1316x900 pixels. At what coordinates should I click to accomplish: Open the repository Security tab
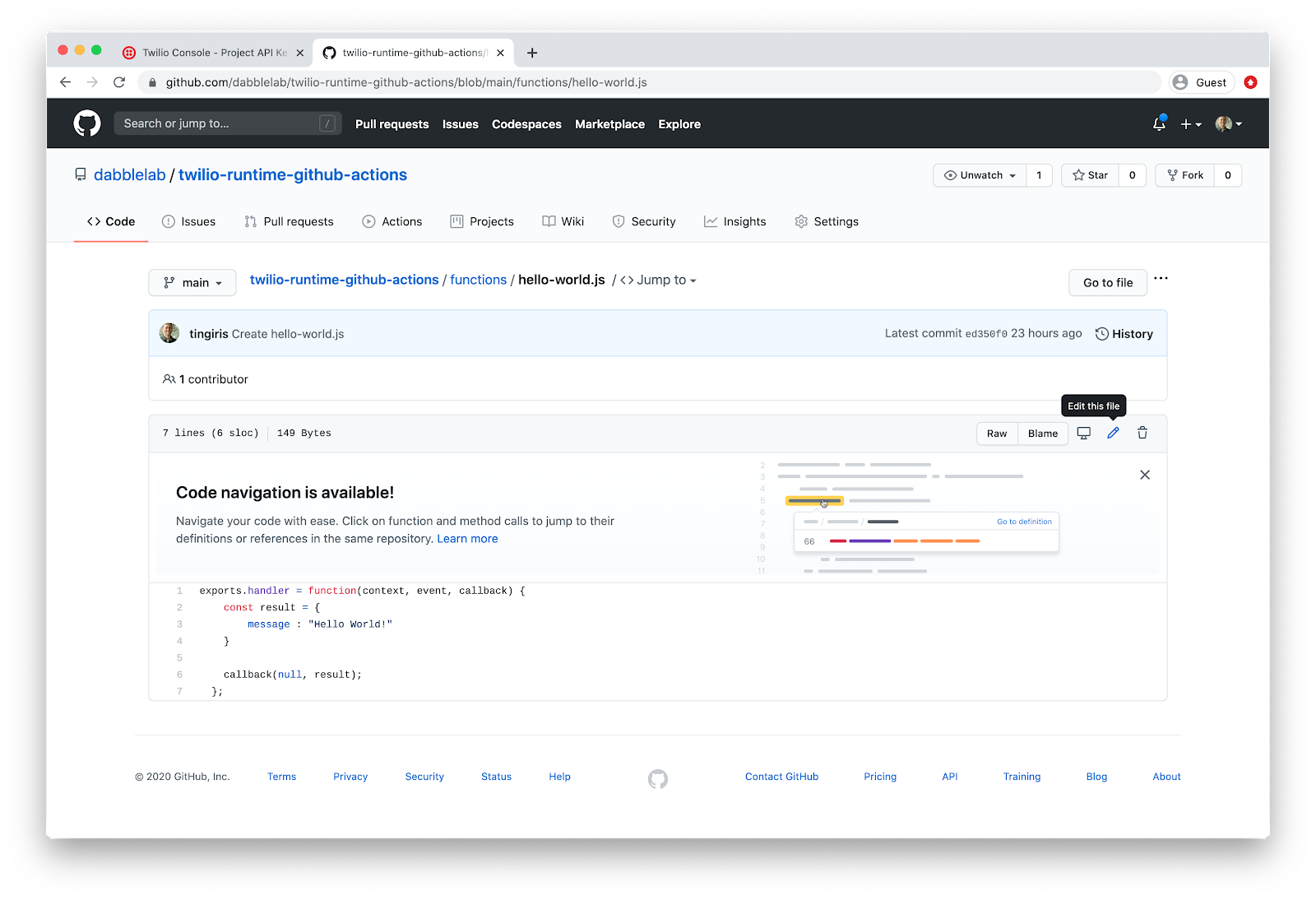pyautogui.click(x=644, y=221)
